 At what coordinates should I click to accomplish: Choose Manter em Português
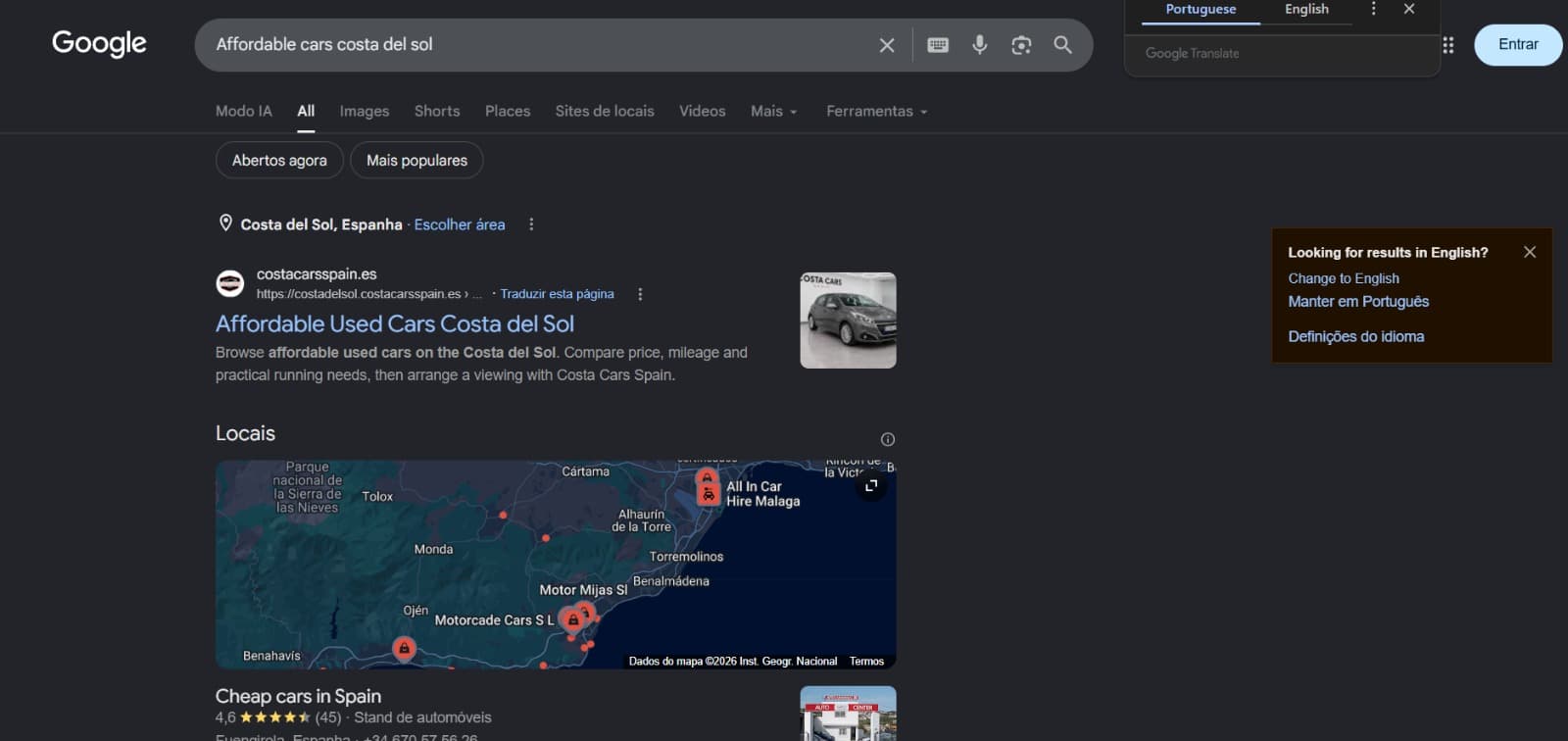tap(1358, 302)
